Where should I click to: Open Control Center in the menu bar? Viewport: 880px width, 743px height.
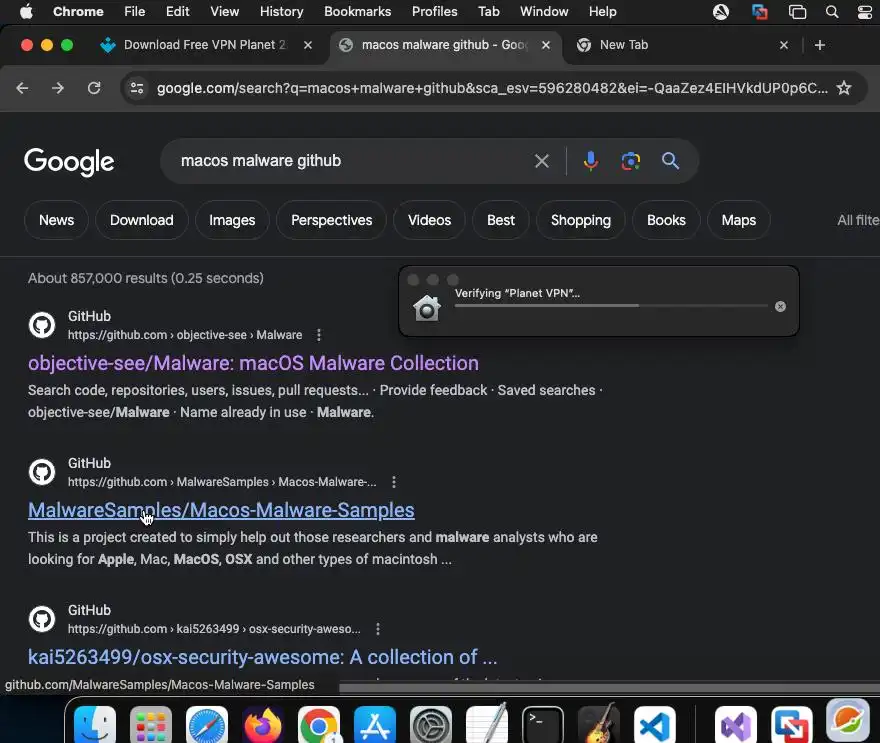pyautogui.click(x=865, y=12)
